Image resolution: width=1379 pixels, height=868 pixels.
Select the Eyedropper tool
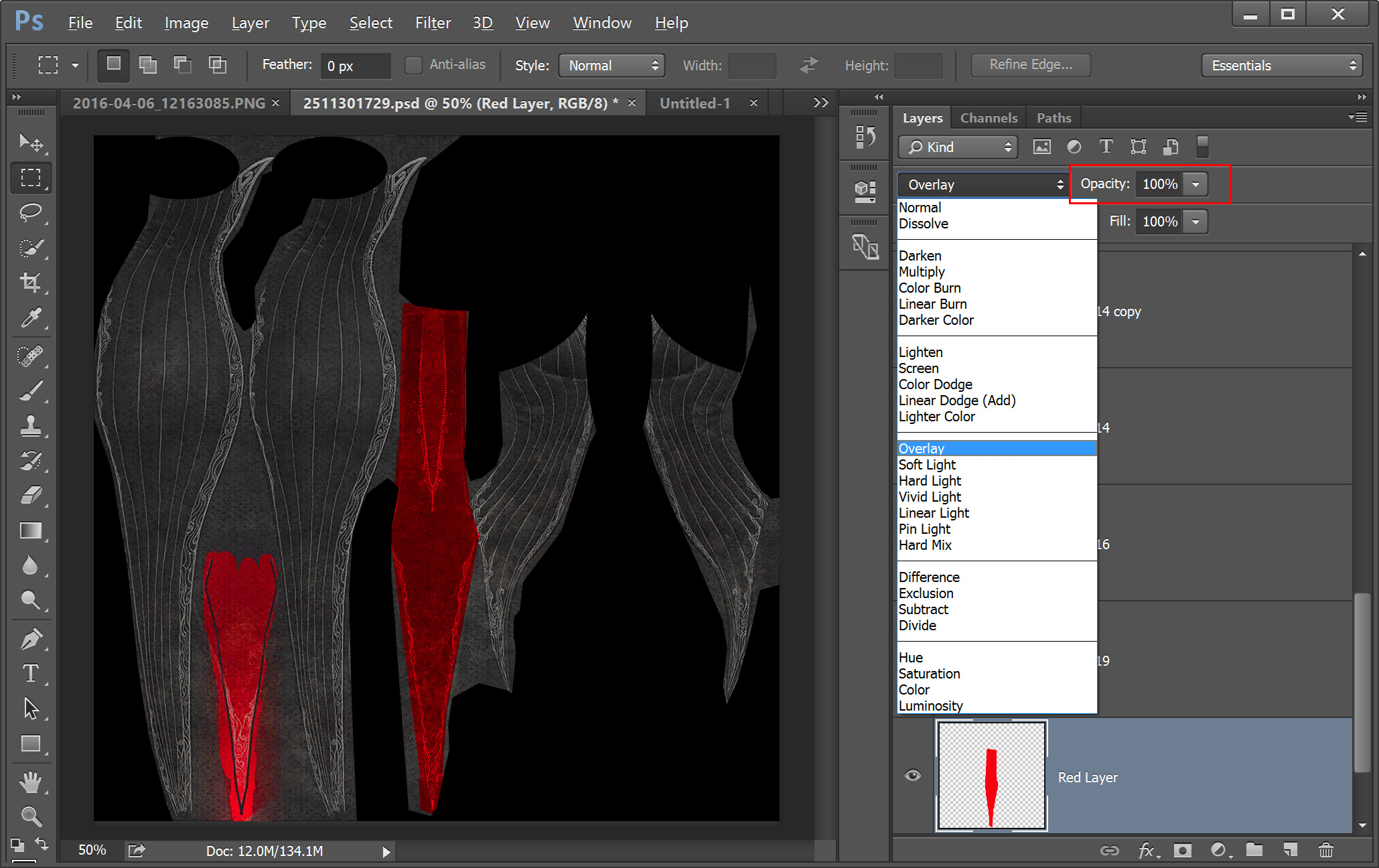coord(30,317)
